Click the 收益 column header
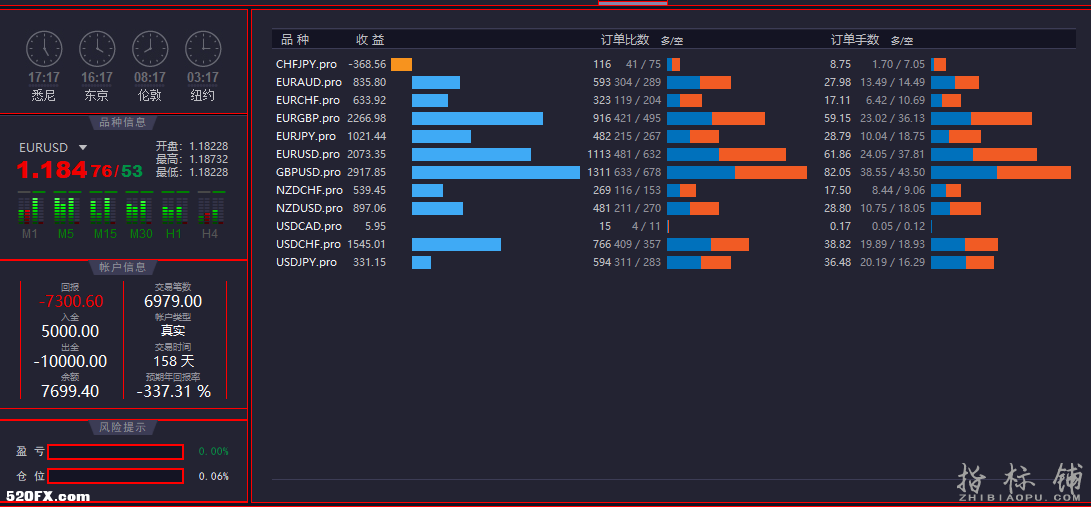 [370, 40]
